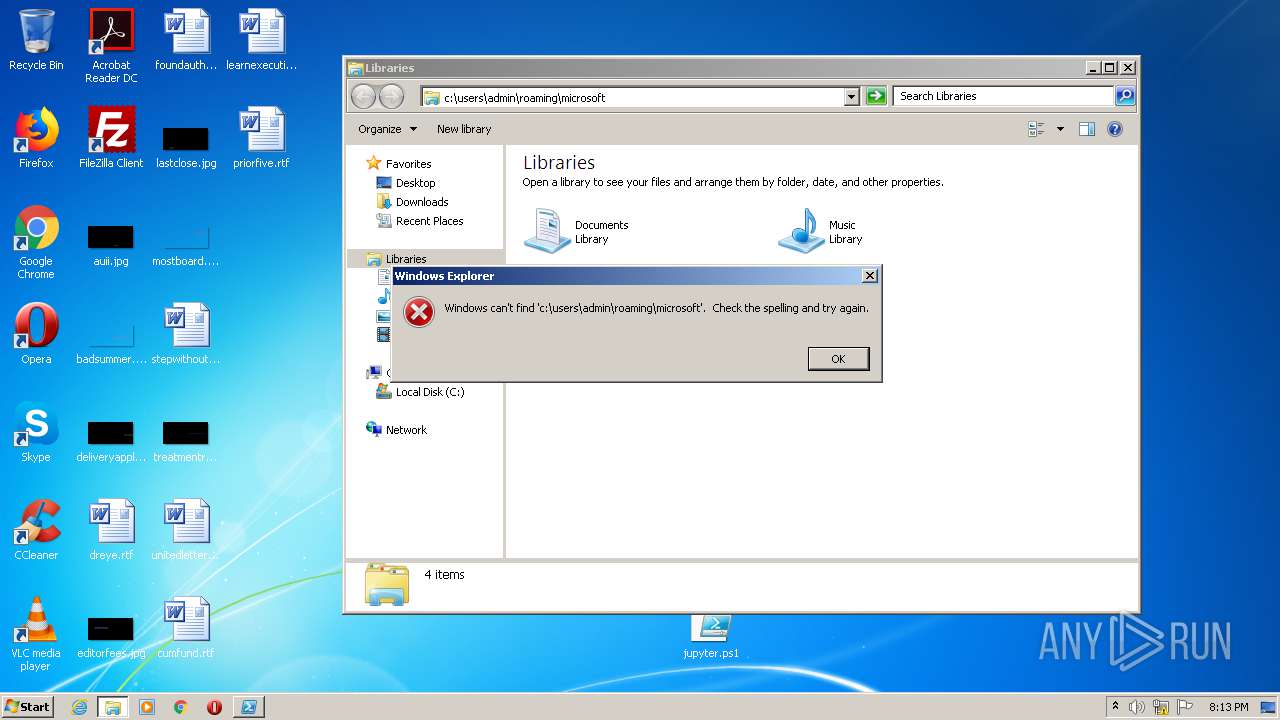Viewport: 1280px width, 720px height.
Task: Click the network tray icon
Action: coord(1161,707)
